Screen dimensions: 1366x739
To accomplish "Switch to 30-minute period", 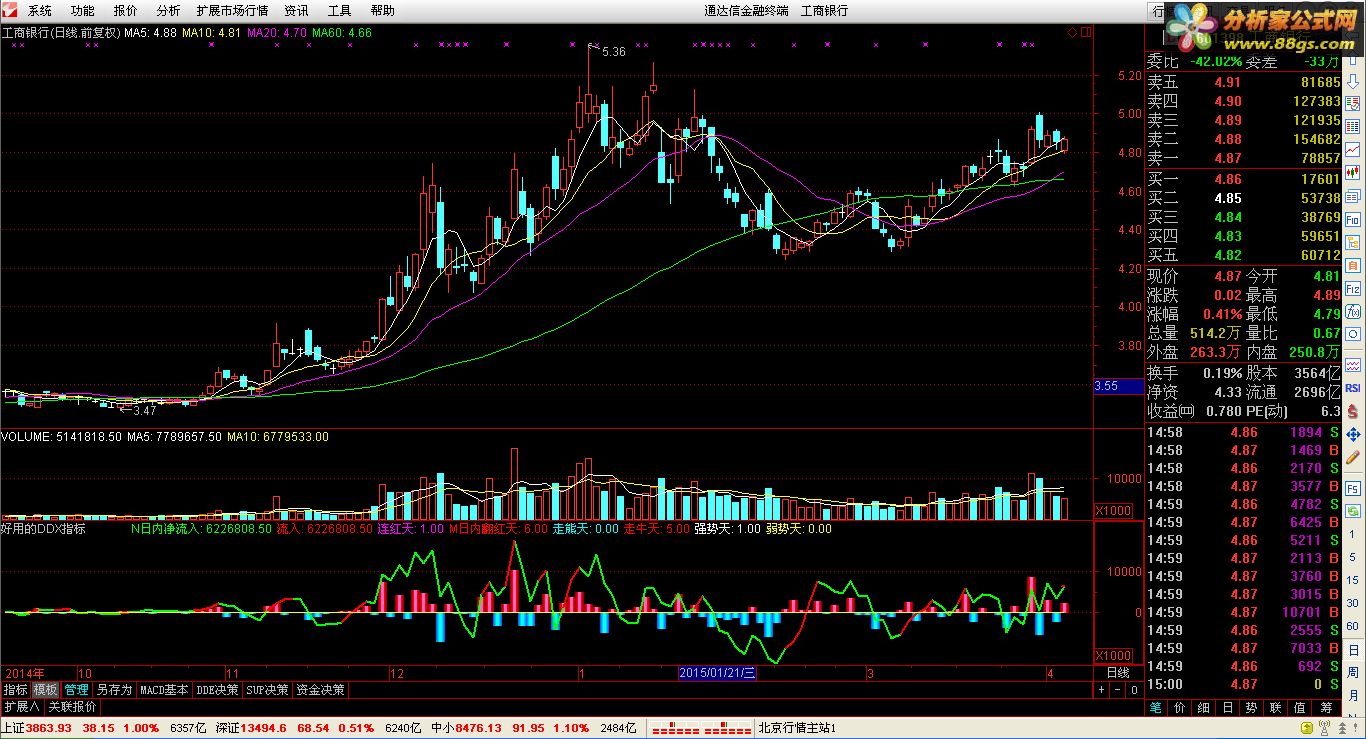I will point(1352,602).
